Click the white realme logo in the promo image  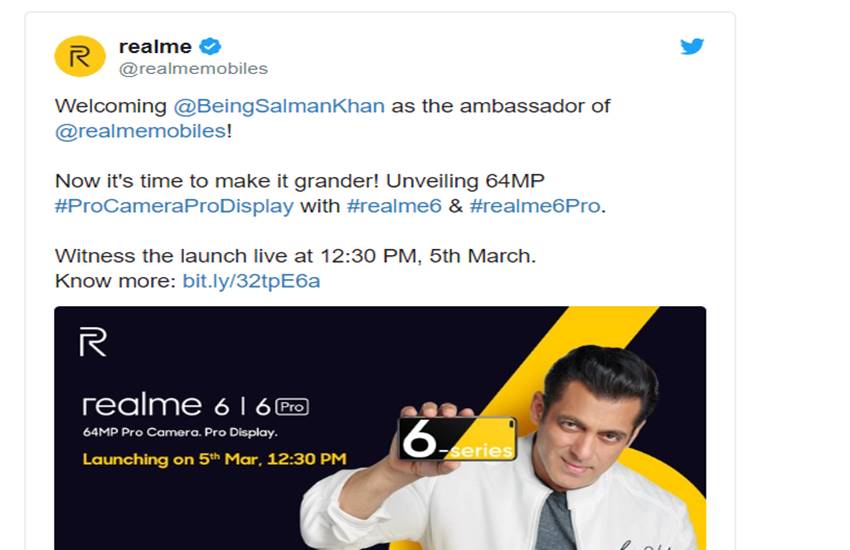click(x=93, y=341)
